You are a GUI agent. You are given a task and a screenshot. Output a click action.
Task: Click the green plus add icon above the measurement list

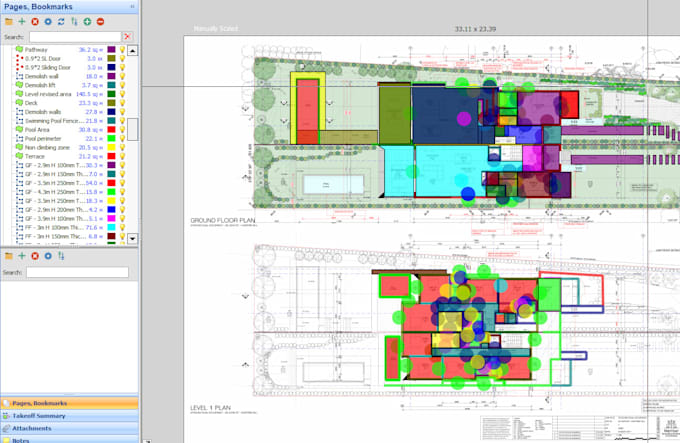[22, 22]
